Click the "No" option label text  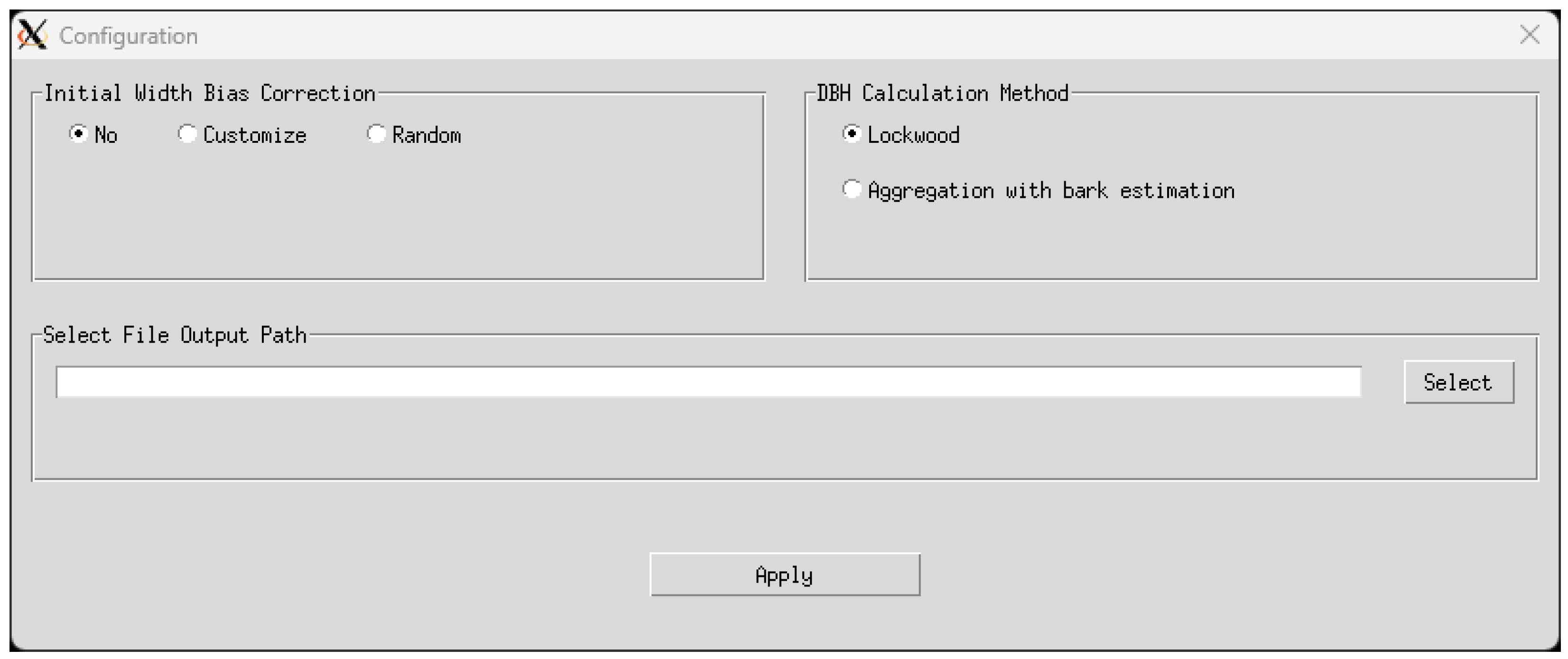(106, 135)
